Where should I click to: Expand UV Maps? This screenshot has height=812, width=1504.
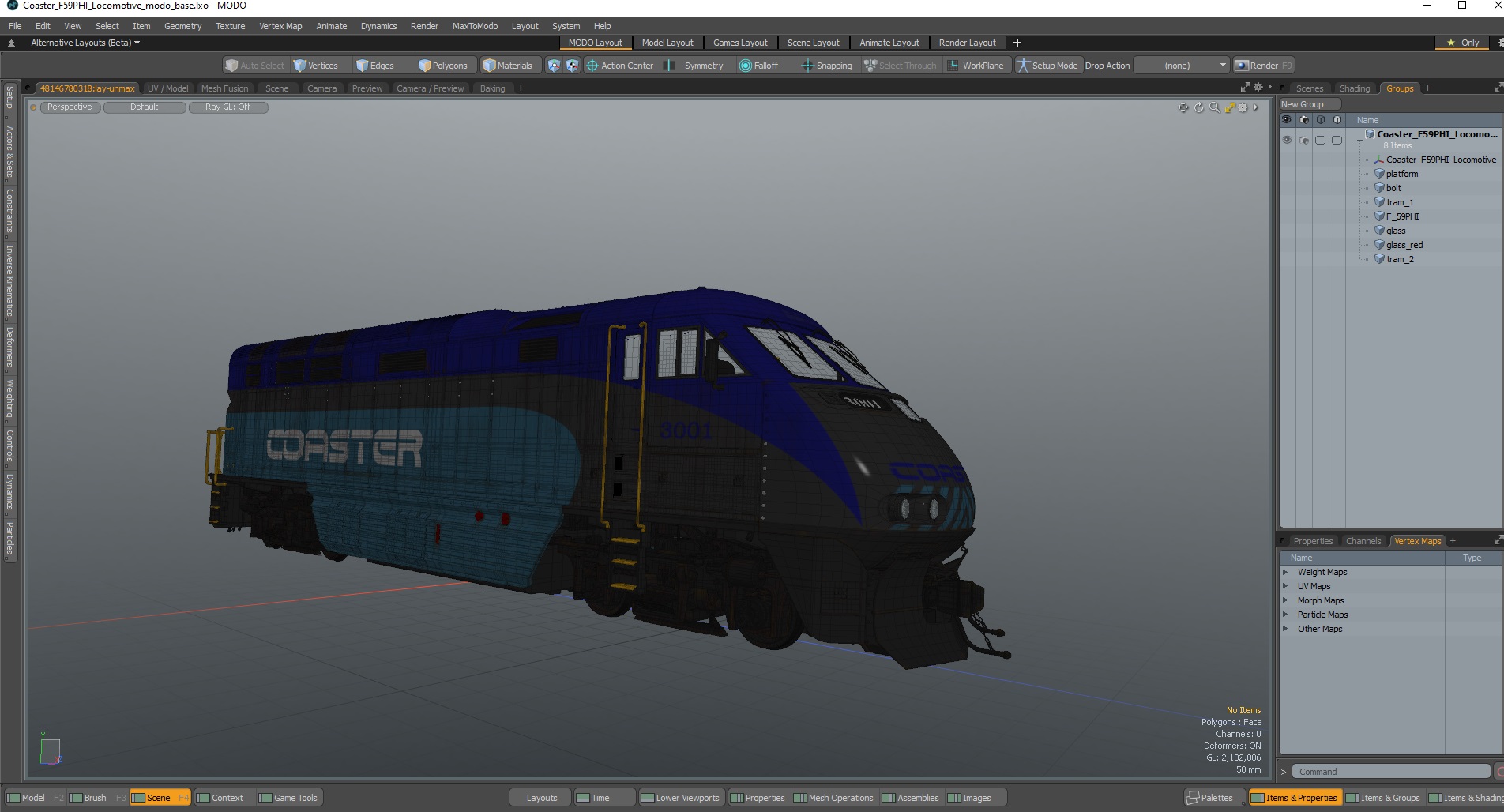click(x=1286, y=586)
